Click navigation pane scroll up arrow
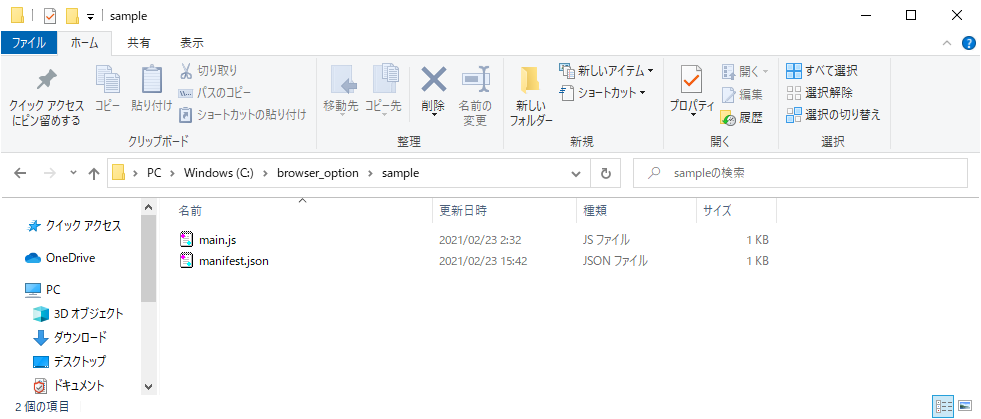 coord(148,207)
